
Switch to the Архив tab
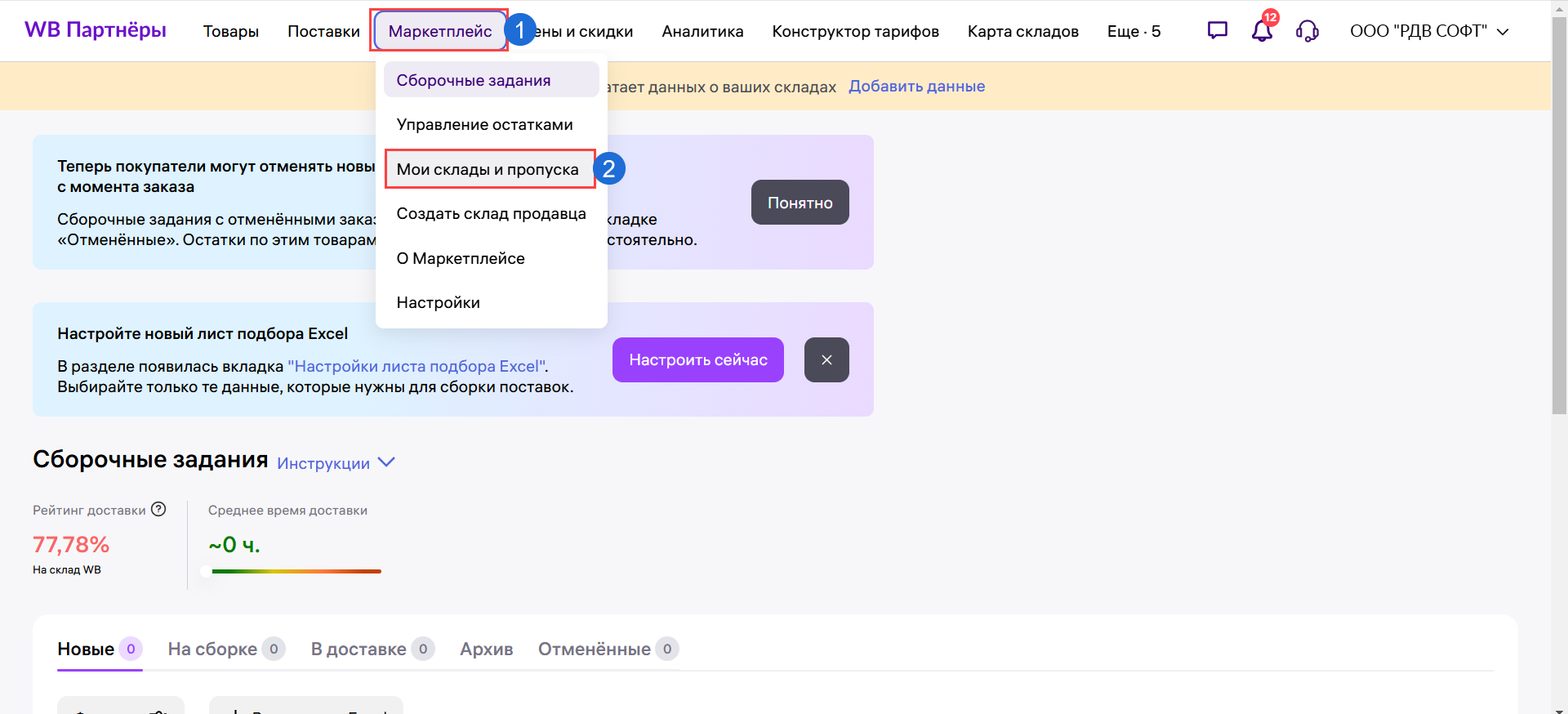[487, 649]
